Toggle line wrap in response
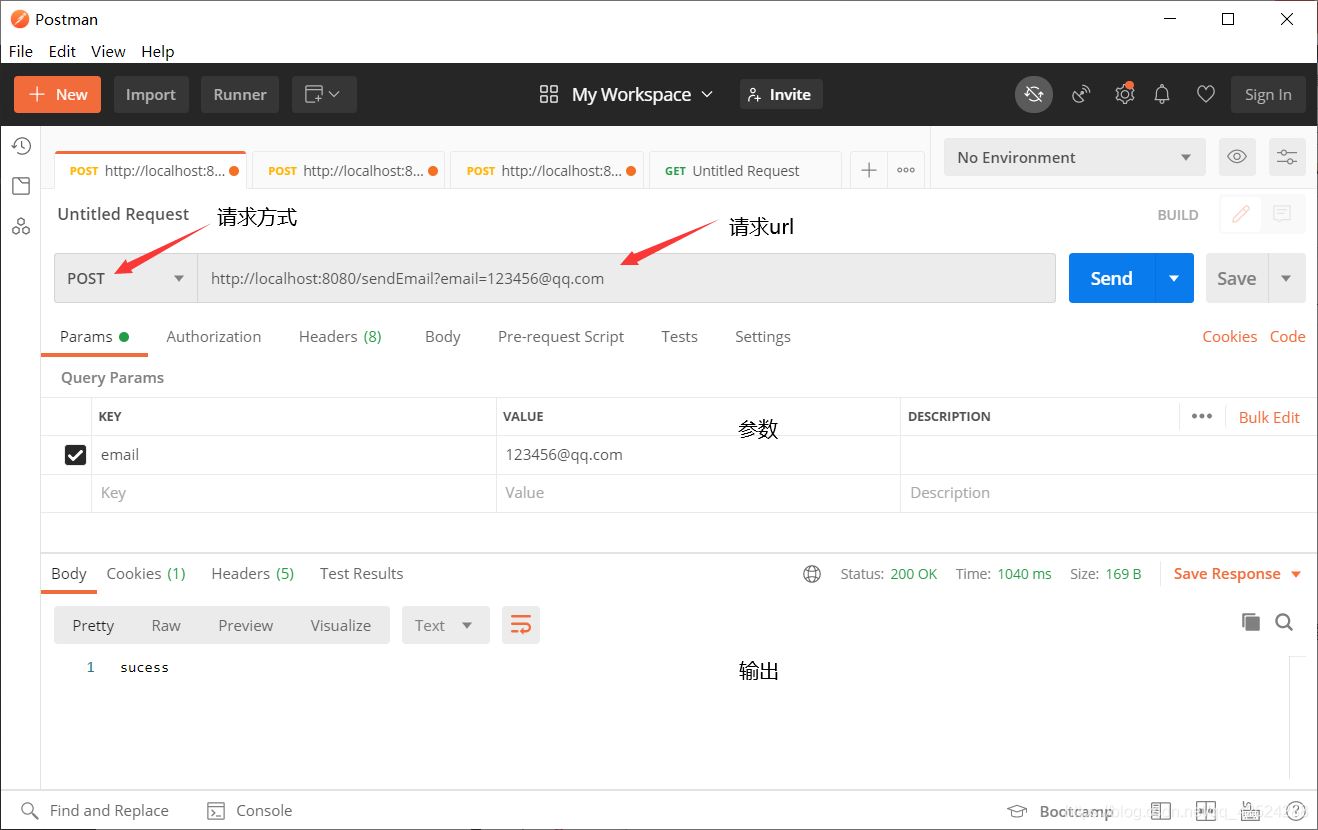This screenshot has height=830, width=1318. click(521, 625)
